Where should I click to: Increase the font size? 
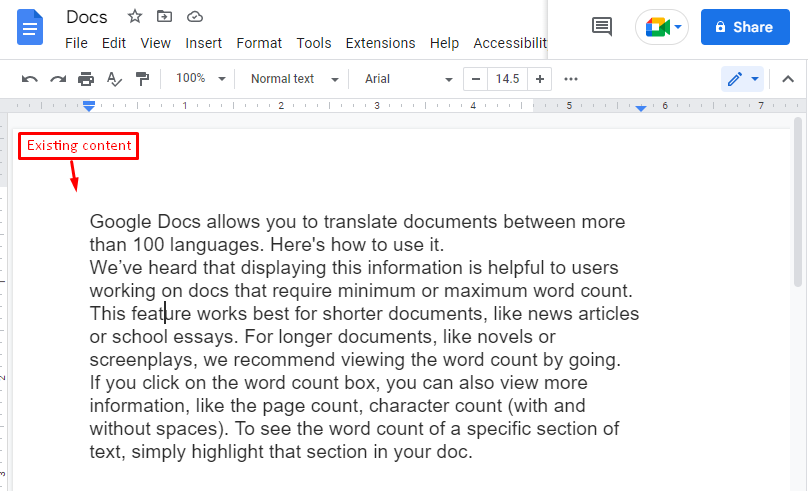540,79
